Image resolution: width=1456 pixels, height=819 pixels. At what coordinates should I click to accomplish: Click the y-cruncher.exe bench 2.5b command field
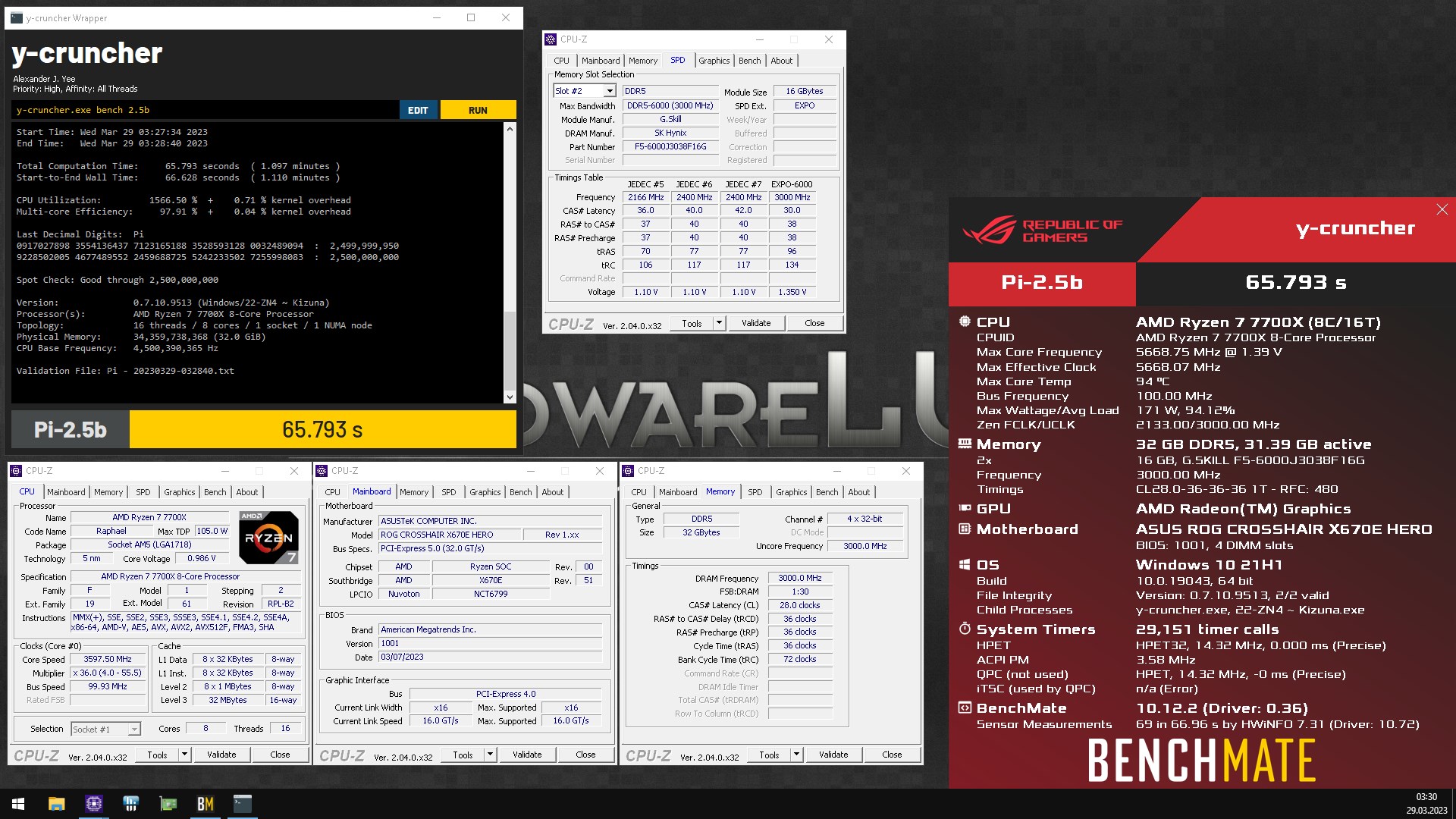[x=205, y=110]
